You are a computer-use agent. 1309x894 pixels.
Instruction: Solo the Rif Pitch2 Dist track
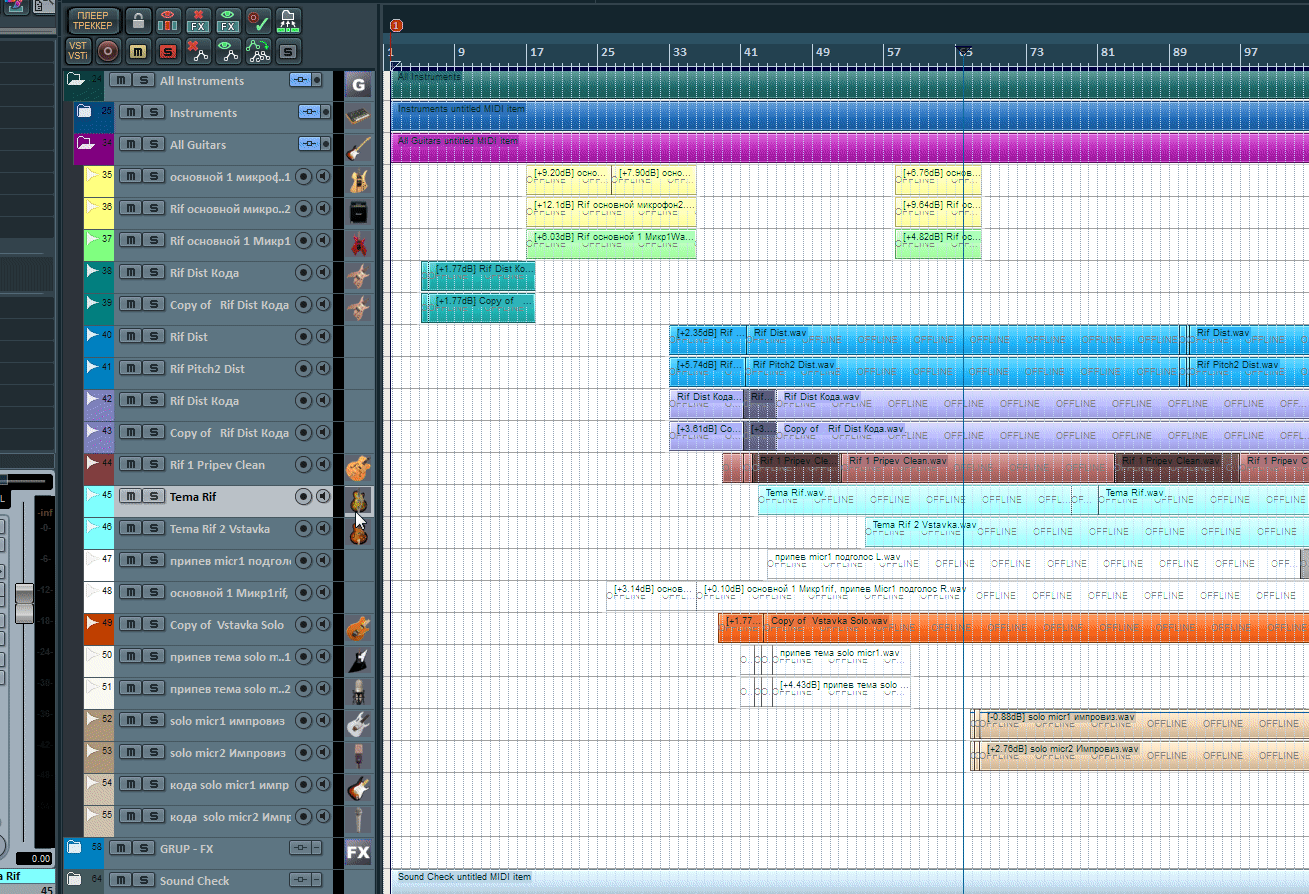[153, 369]
